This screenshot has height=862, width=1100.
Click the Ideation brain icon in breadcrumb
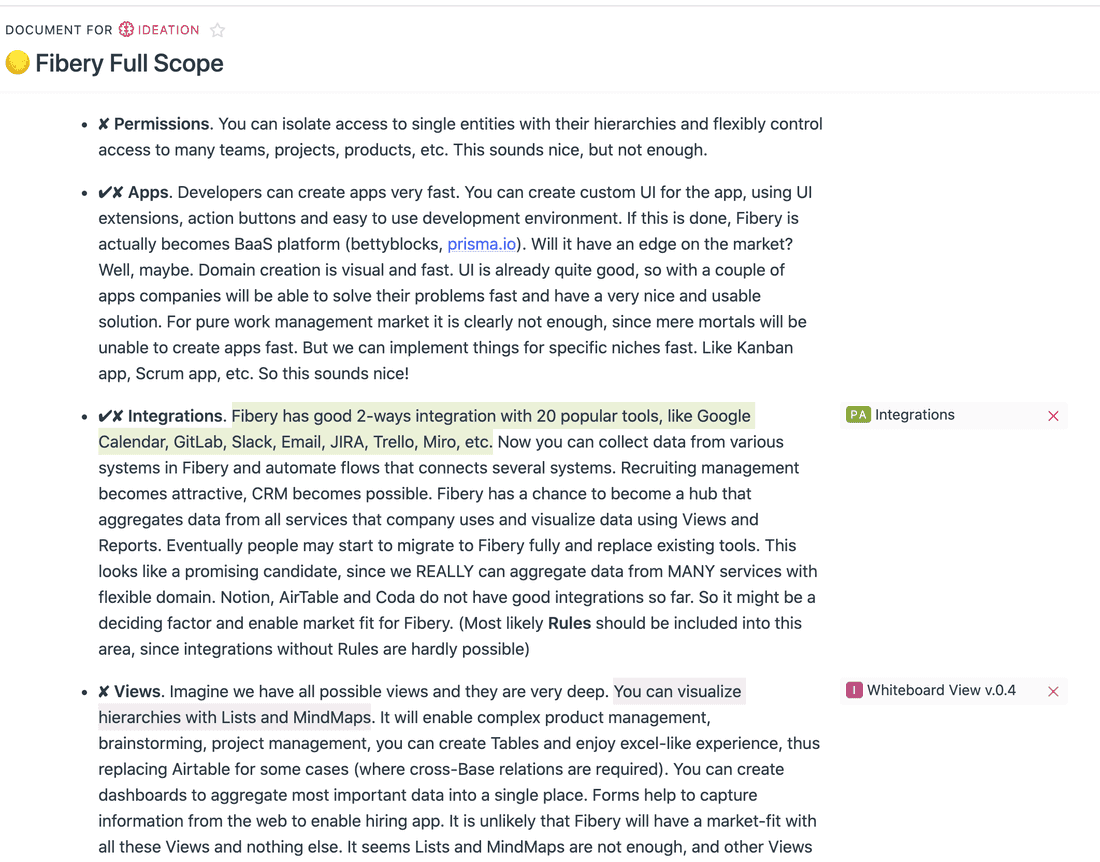(x=124, y=30)
